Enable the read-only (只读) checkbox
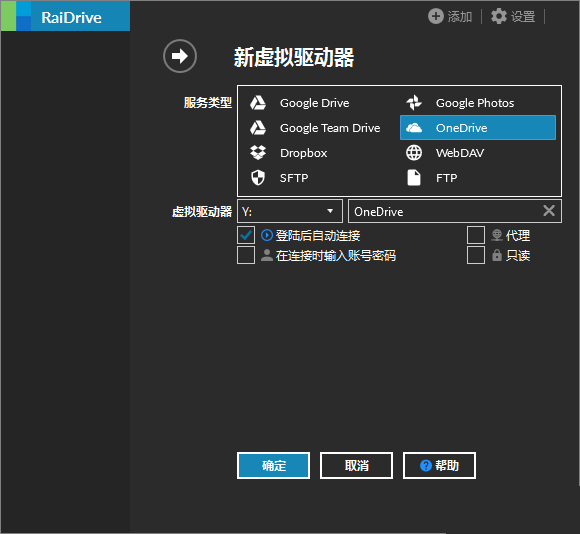The image size is (580, 534). pyautogui.click(x=476, y=255)
